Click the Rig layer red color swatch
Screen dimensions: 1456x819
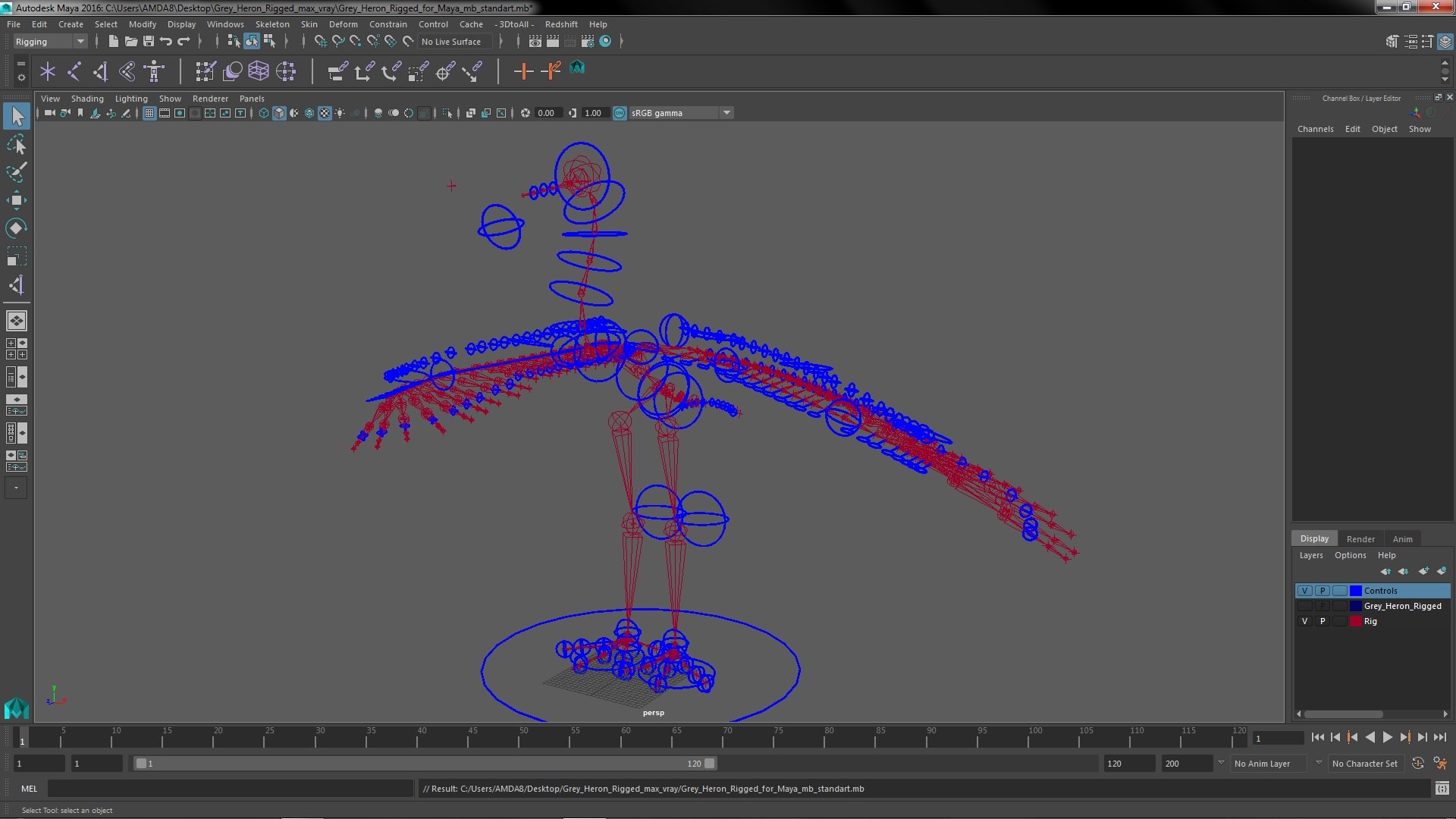(x=1355, y=621)
